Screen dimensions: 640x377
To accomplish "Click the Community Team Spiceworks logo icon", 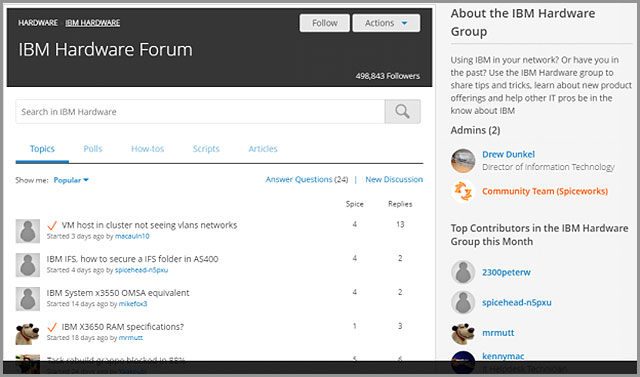I will click(463, 191).
